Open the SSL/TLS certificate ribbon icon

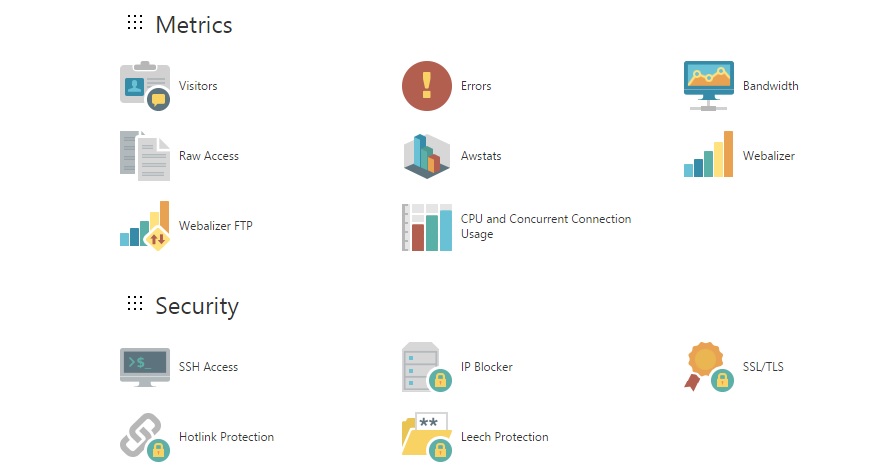click(x=709, y=367)
